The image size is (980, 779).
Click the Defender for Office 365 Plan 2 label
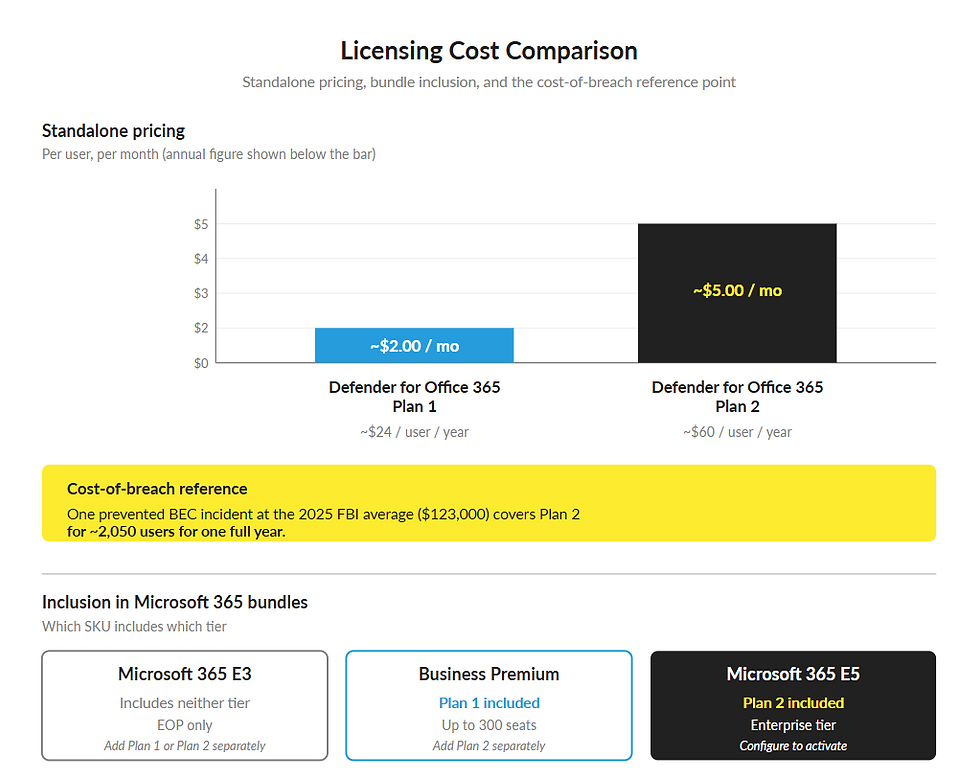tap(737, 396)
